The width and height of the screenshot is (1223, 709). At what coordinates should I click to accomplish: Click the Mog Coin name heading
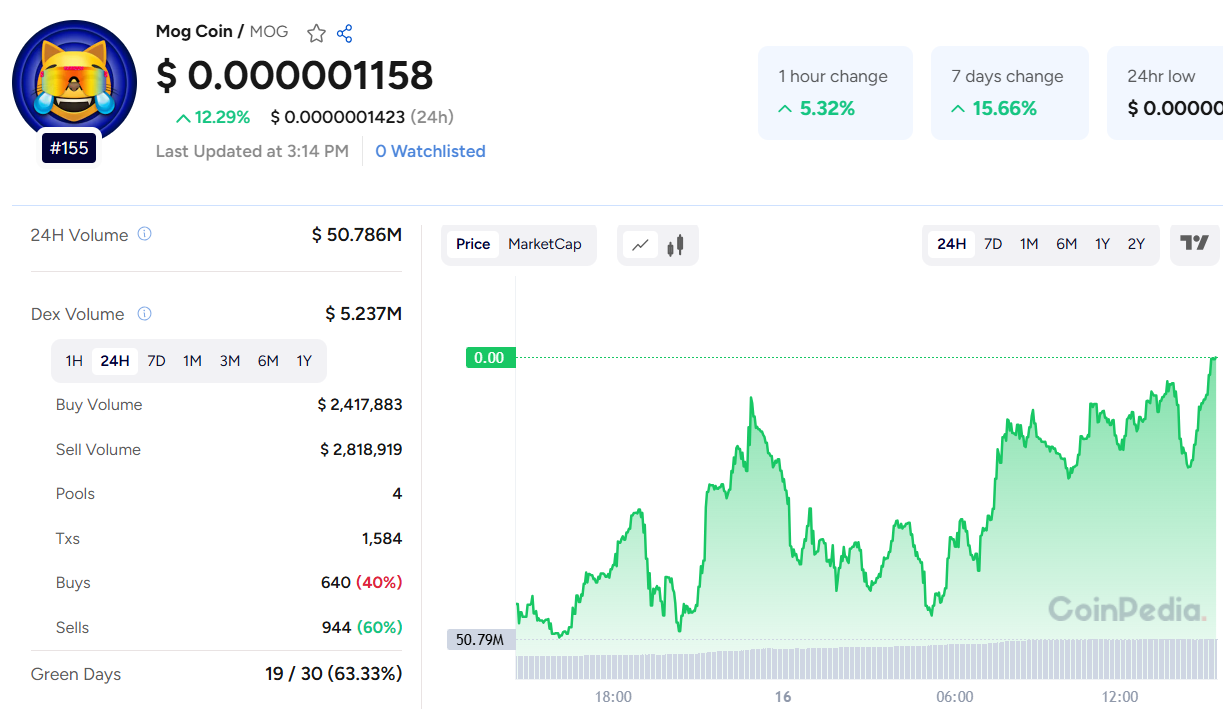pyautogui.click(x=194, y=32)
